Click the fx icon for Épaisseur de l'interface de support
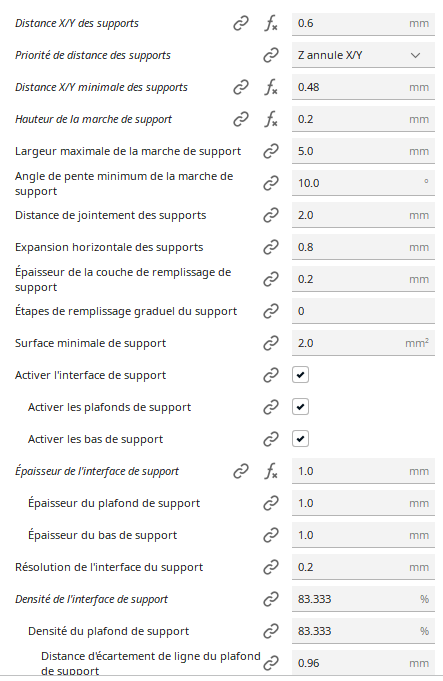The height and width of the screenshot is (681, 443). coord(271,471)
